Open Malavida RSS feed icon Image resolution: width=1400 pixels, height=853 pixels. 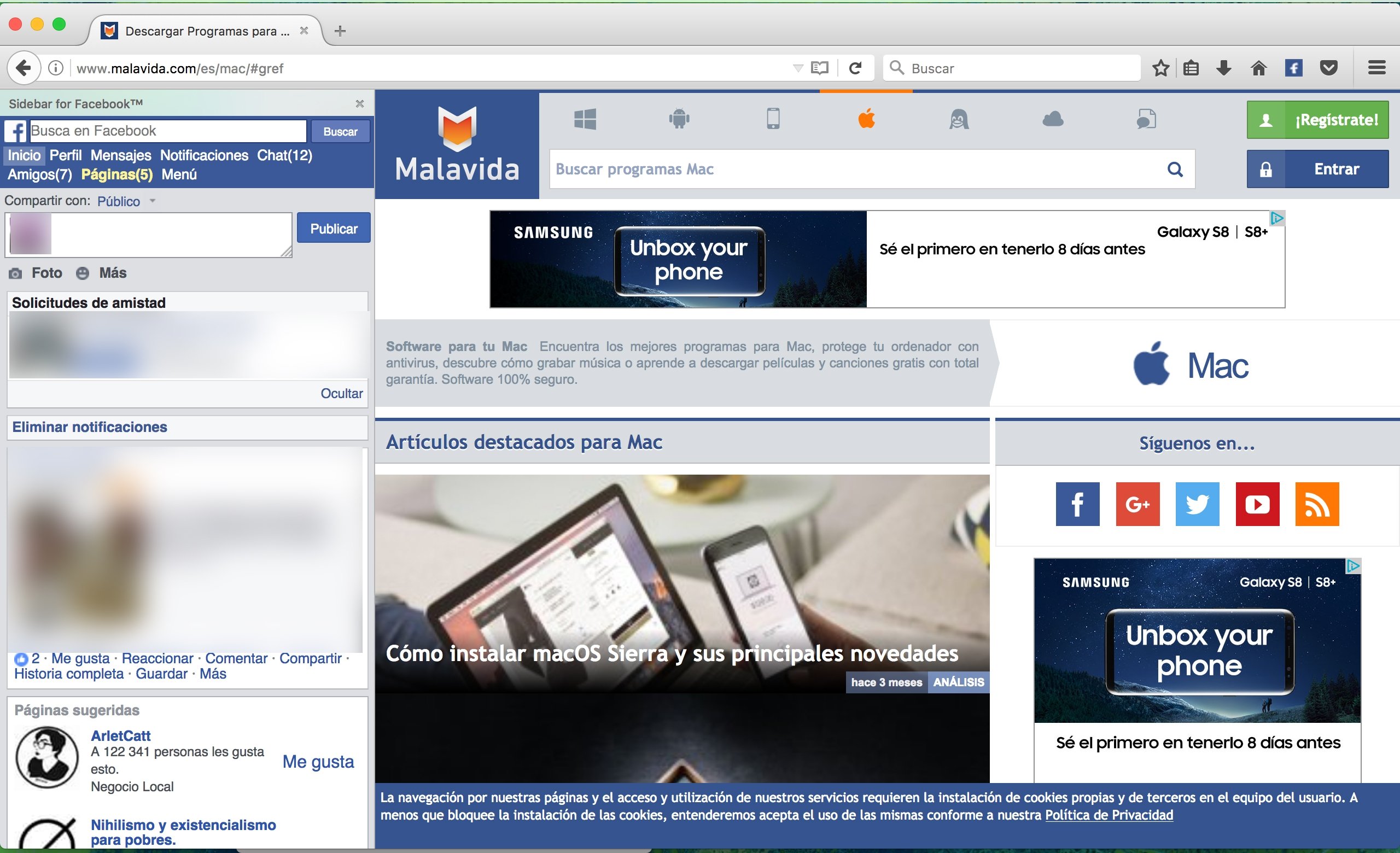pos(1317,504)
